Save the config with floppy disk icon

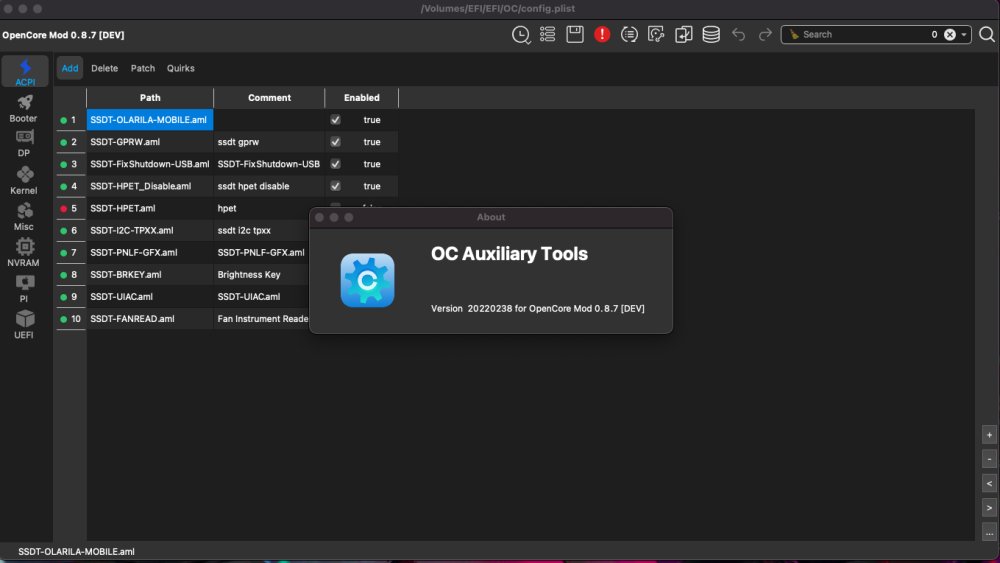pos(575,34)
